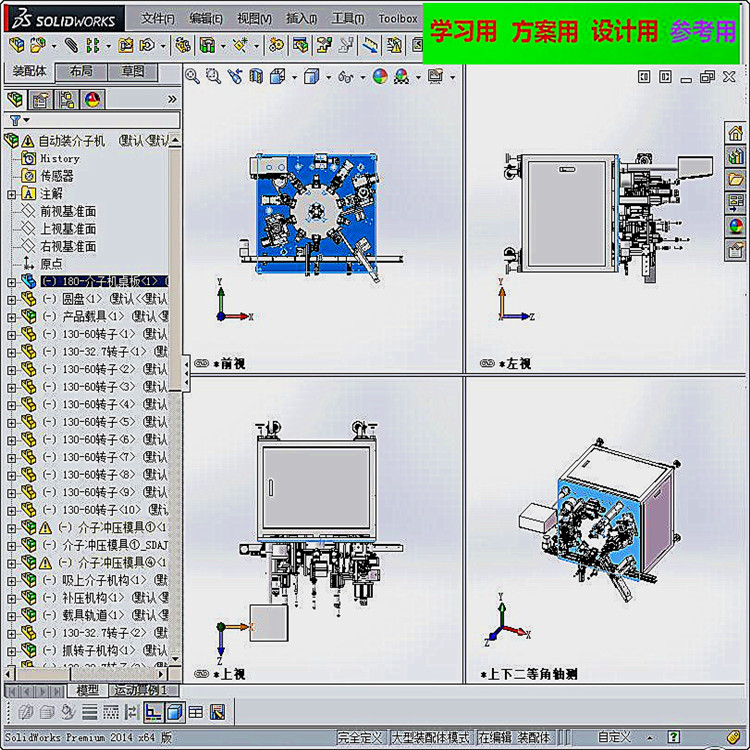The height and width of the screenshot is (750, 750).
Task: Toggle the shaded display style cube button
Action: [x=174, y=712]
